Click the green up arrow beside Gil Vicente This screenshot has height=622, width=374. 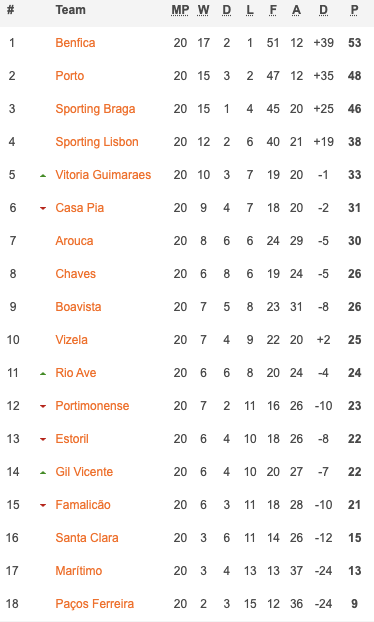43,472
